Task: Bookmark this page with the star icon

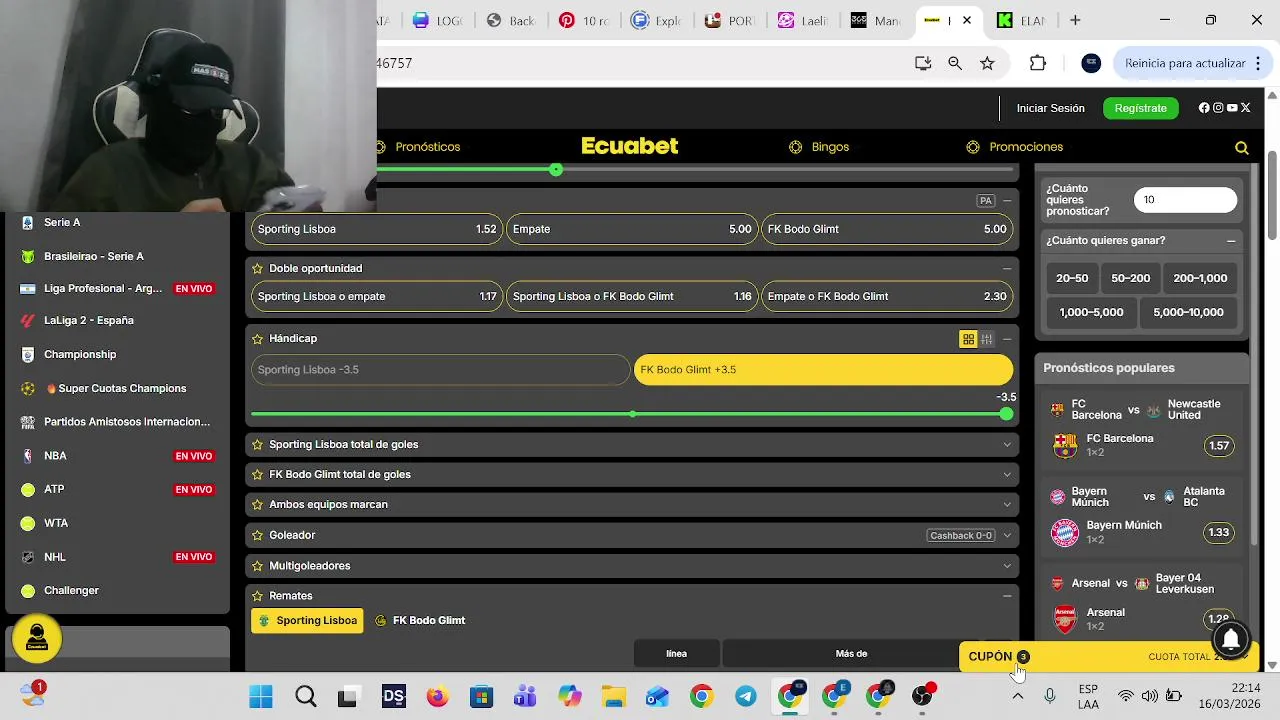Action: click(x=987, y=63)
